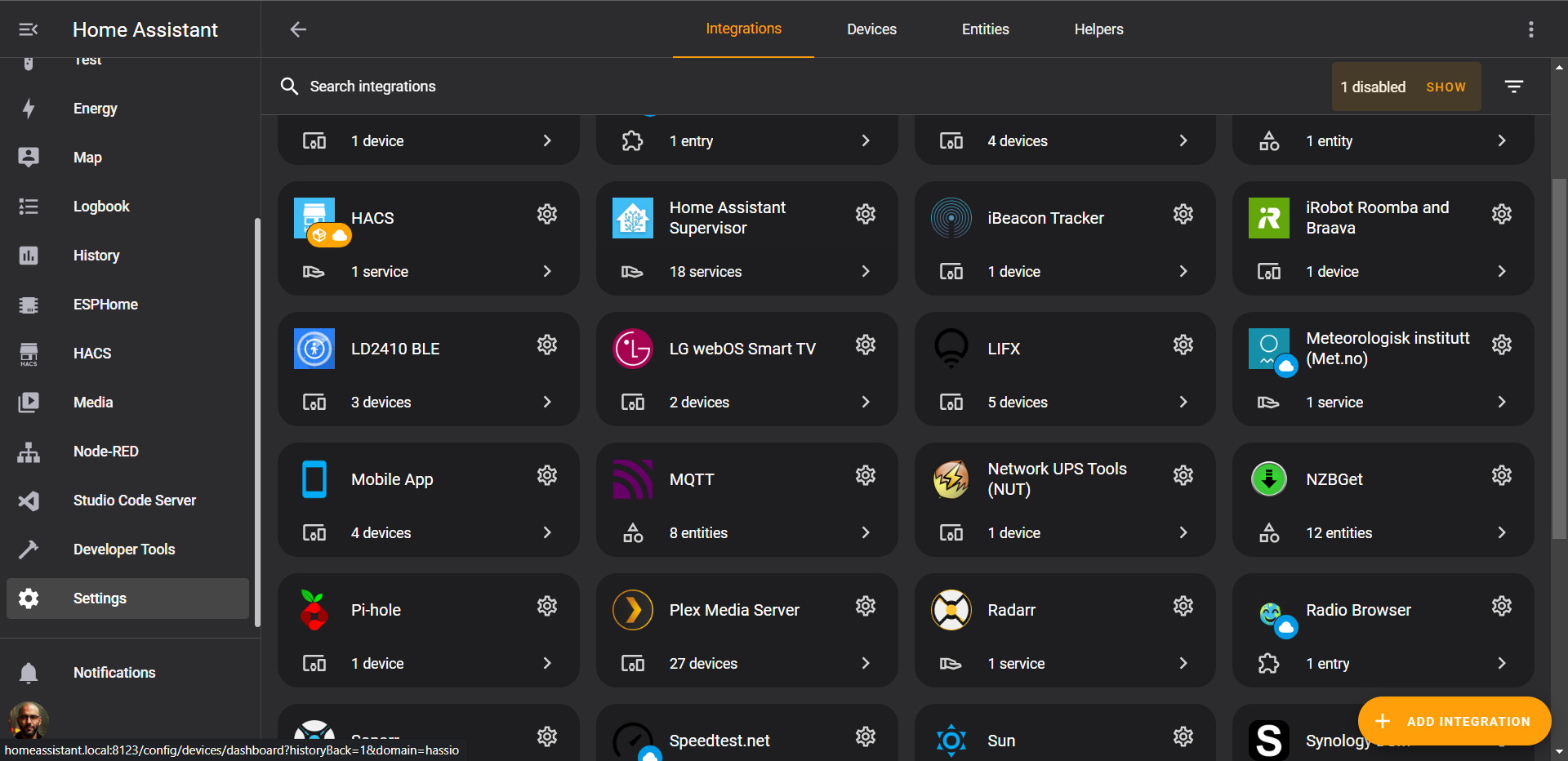Go back using the arrow icon
1568x761 pixels.
pyautogui.click(x=298, y=29)
